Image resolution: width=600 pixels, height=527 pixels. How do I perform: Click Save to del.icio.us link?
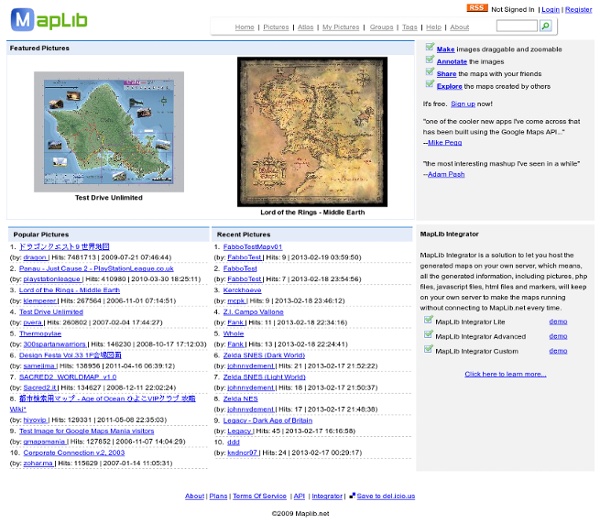(x=386, y=496)
